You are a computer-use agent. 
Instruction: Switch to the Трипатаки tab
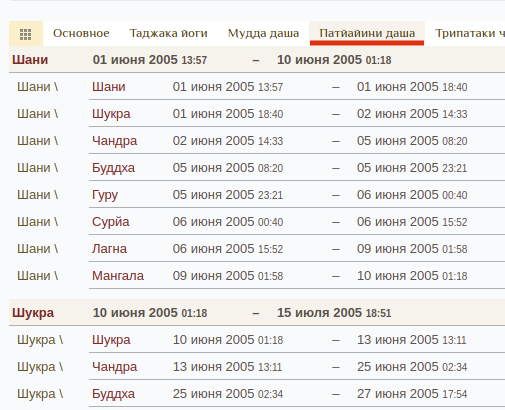pyautogui.click(x=470, y=33)
